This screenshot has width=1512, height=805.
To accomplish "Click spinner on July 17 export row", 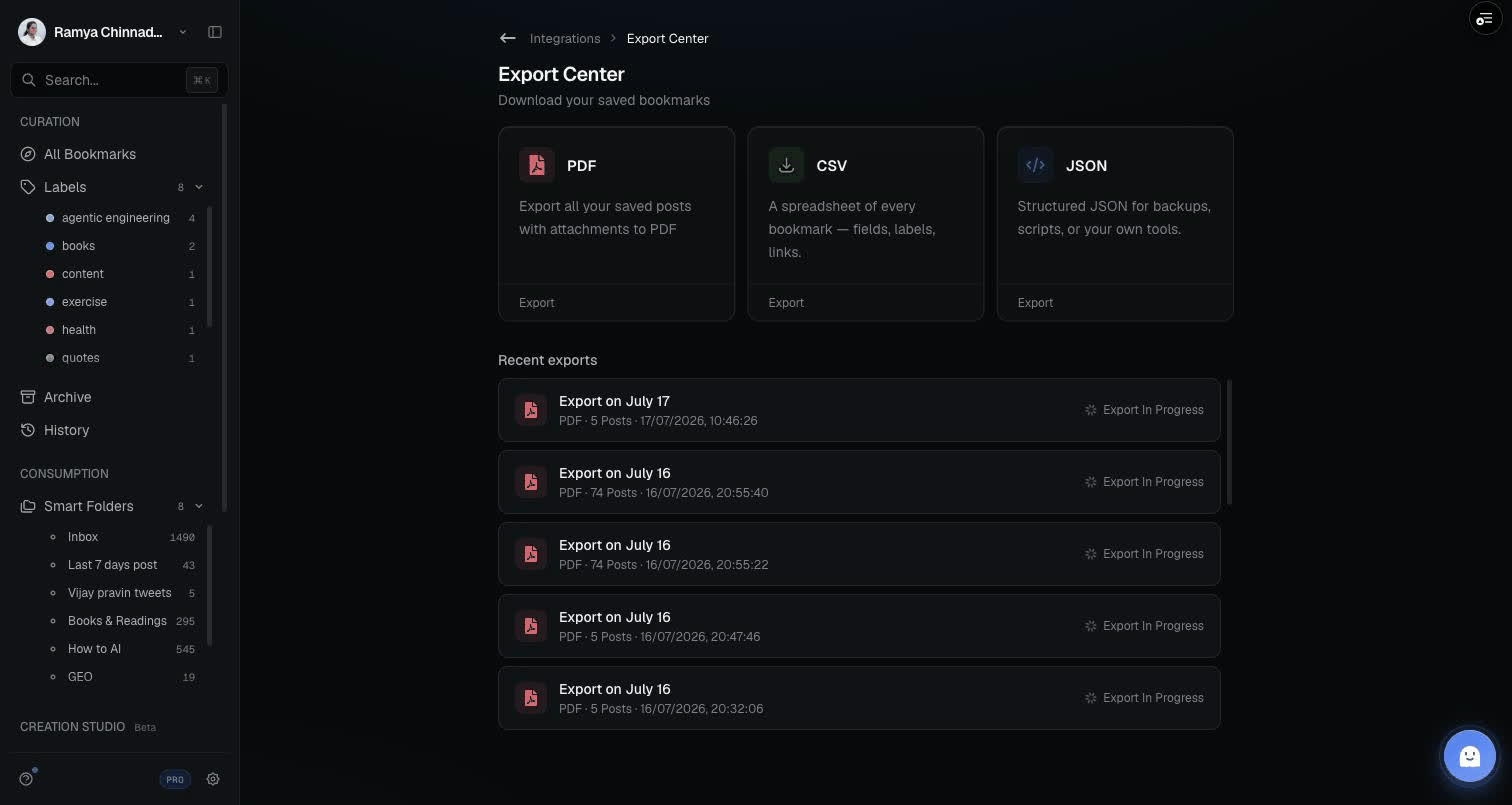I will pyautogui.click(x=1091, y=410).
